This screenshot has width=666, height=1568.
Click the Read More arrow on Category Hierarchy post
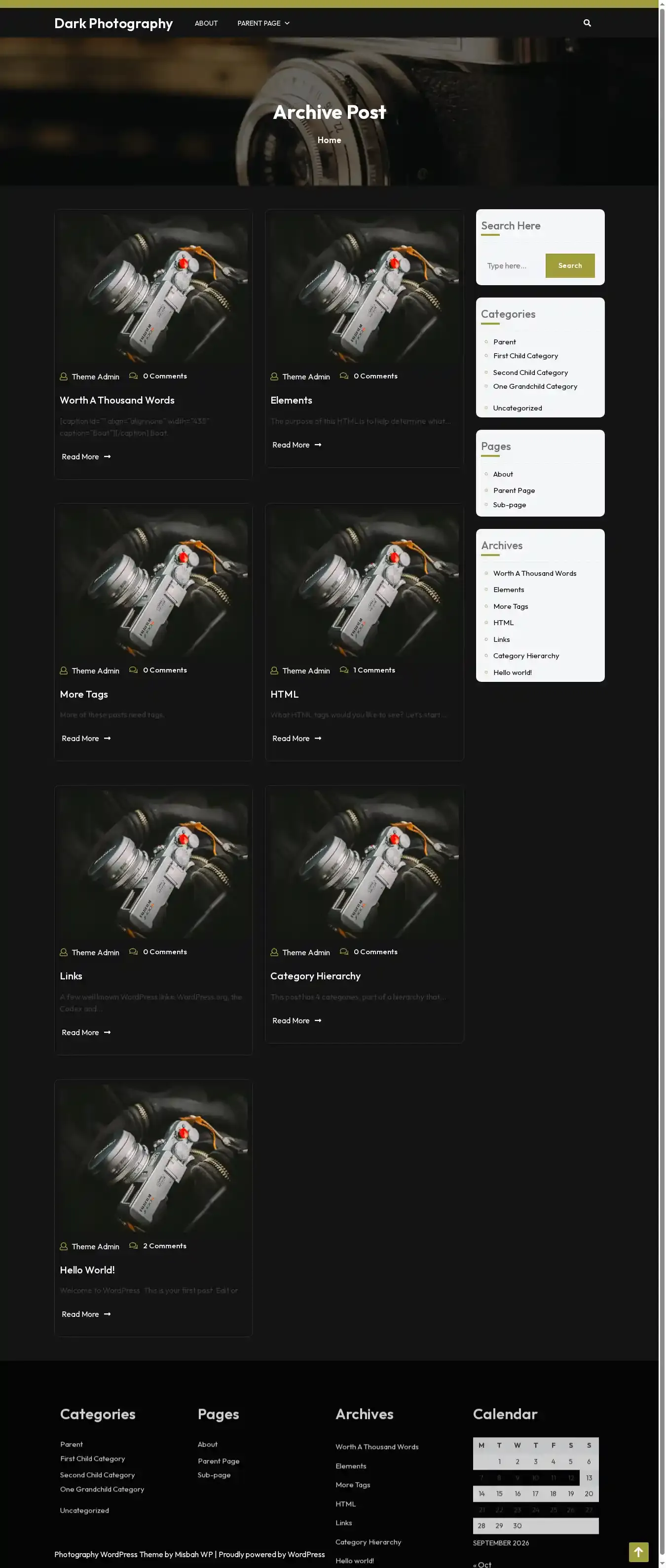point(318,1021)
